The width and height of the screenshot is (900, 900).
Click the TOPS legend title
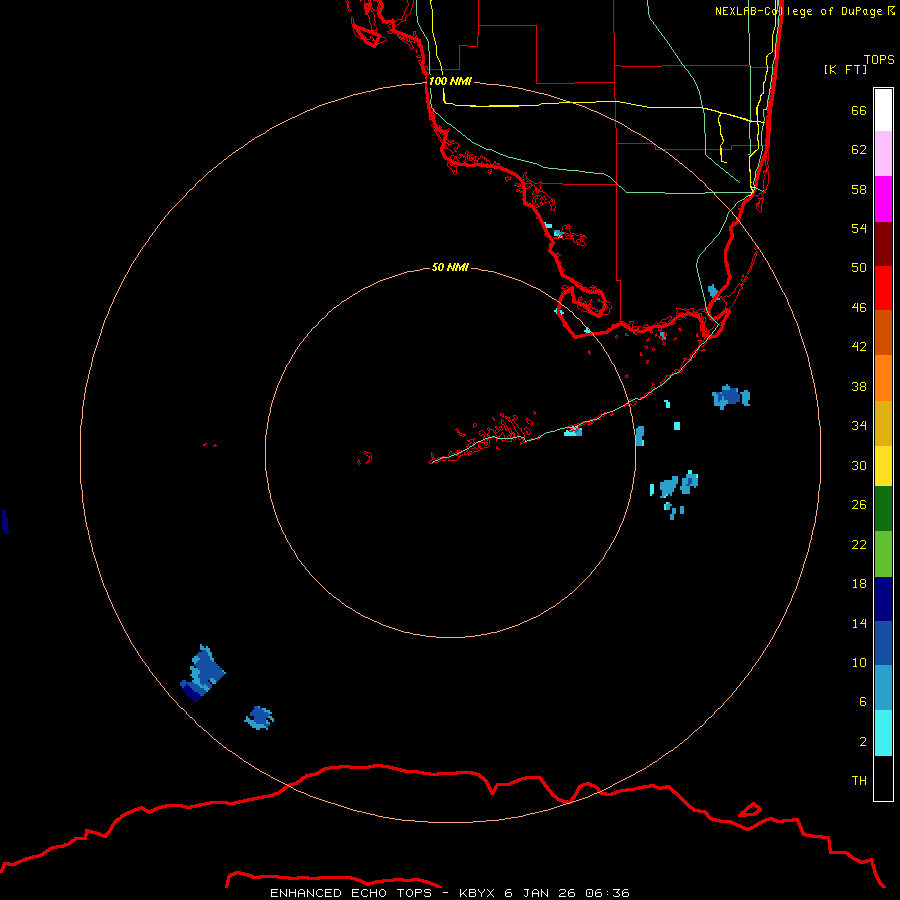[x=879, y=59]
